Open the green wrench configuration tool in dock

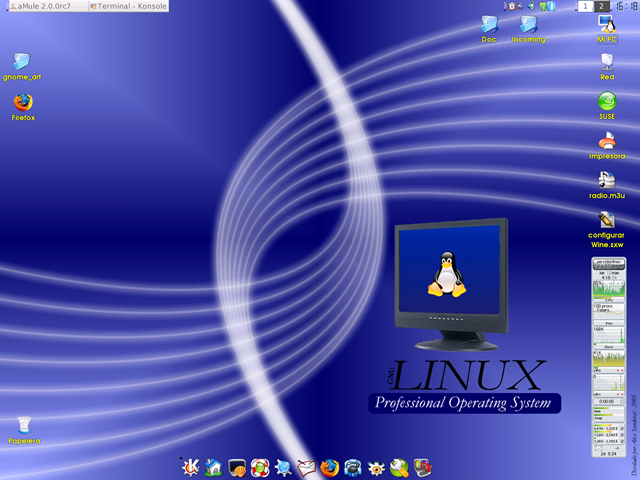coord(399,468)
